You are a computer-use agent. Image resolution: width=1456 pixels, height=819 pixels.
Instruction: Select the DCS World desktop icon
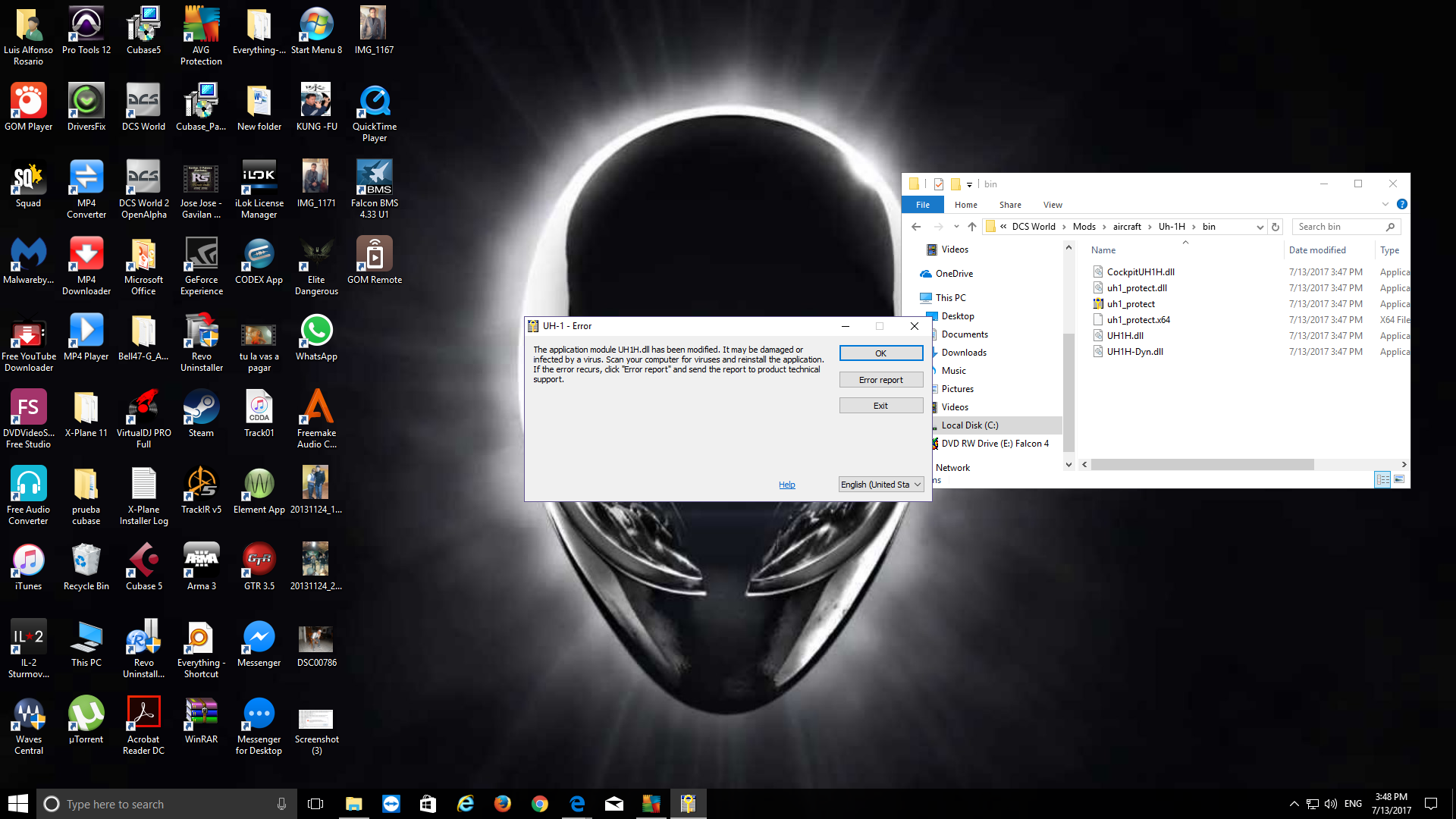click(143, 107)
